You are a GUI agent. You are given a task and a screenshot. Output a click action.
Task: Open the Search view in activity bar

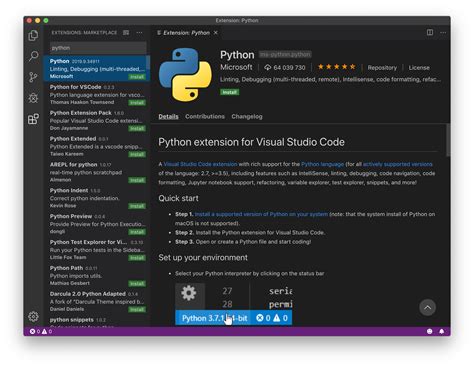[x=33, y=56]
